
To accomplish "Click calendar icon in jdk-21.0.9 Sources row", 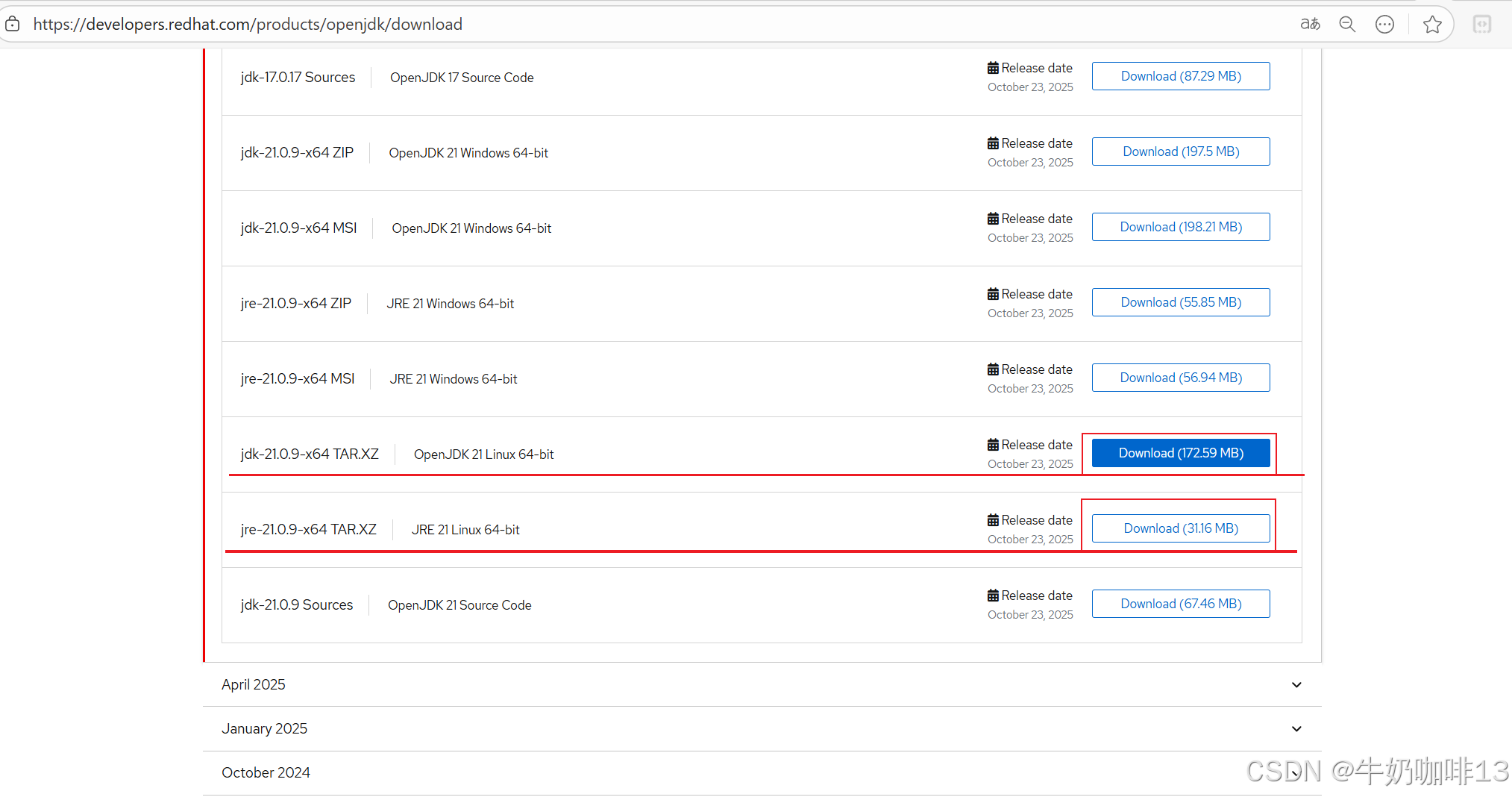I will (x=993, y=596).
